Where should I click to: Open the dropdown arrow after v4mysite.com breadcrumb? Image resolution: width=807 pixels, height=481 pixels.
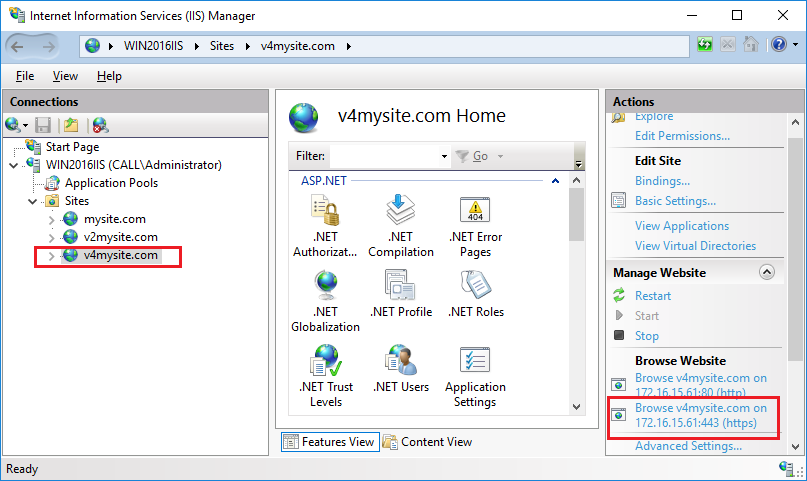[x=349, y=46]
